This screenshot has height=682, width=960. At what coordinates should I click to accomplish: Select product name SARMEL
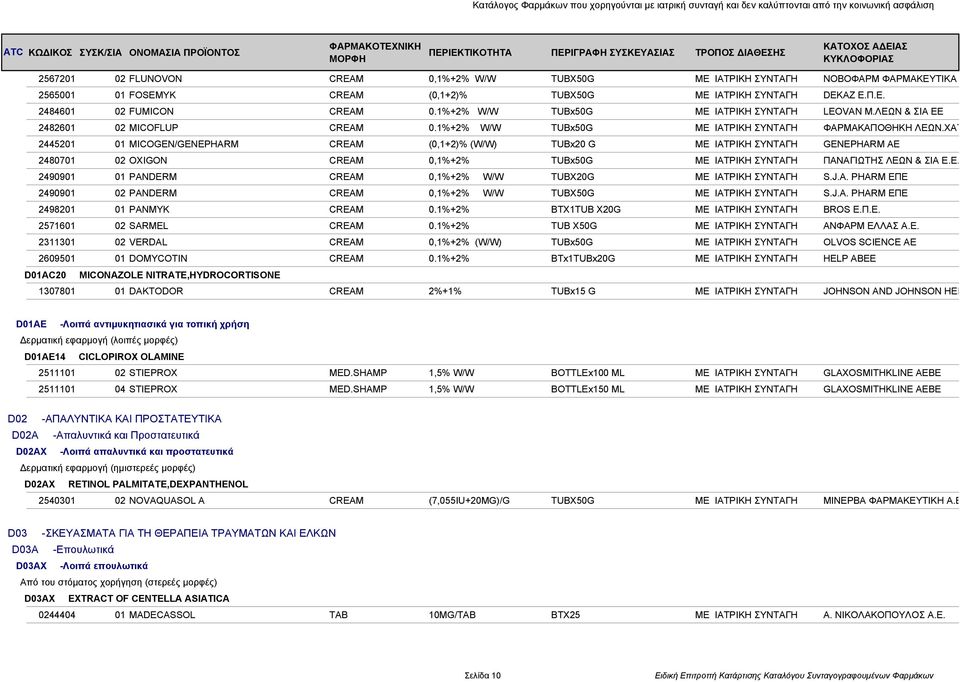click(x=148, y=226)
